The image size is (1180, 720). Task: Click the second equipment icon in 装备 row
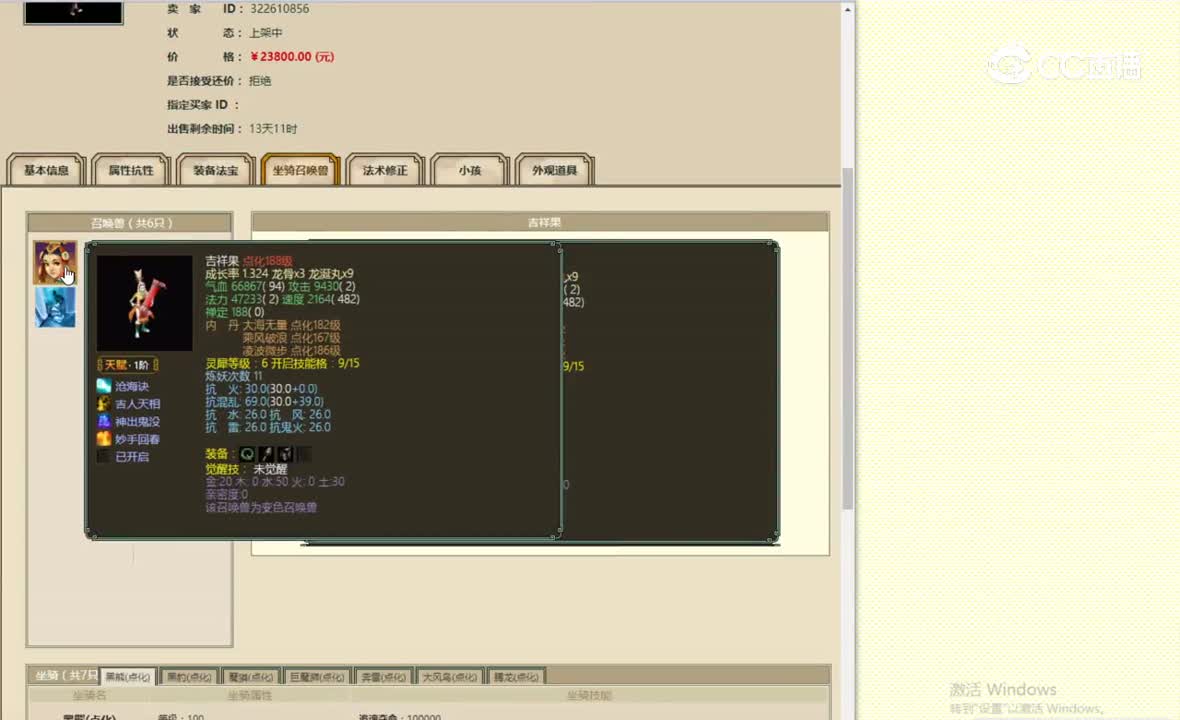pyautogui.click(x=266, y=454)
